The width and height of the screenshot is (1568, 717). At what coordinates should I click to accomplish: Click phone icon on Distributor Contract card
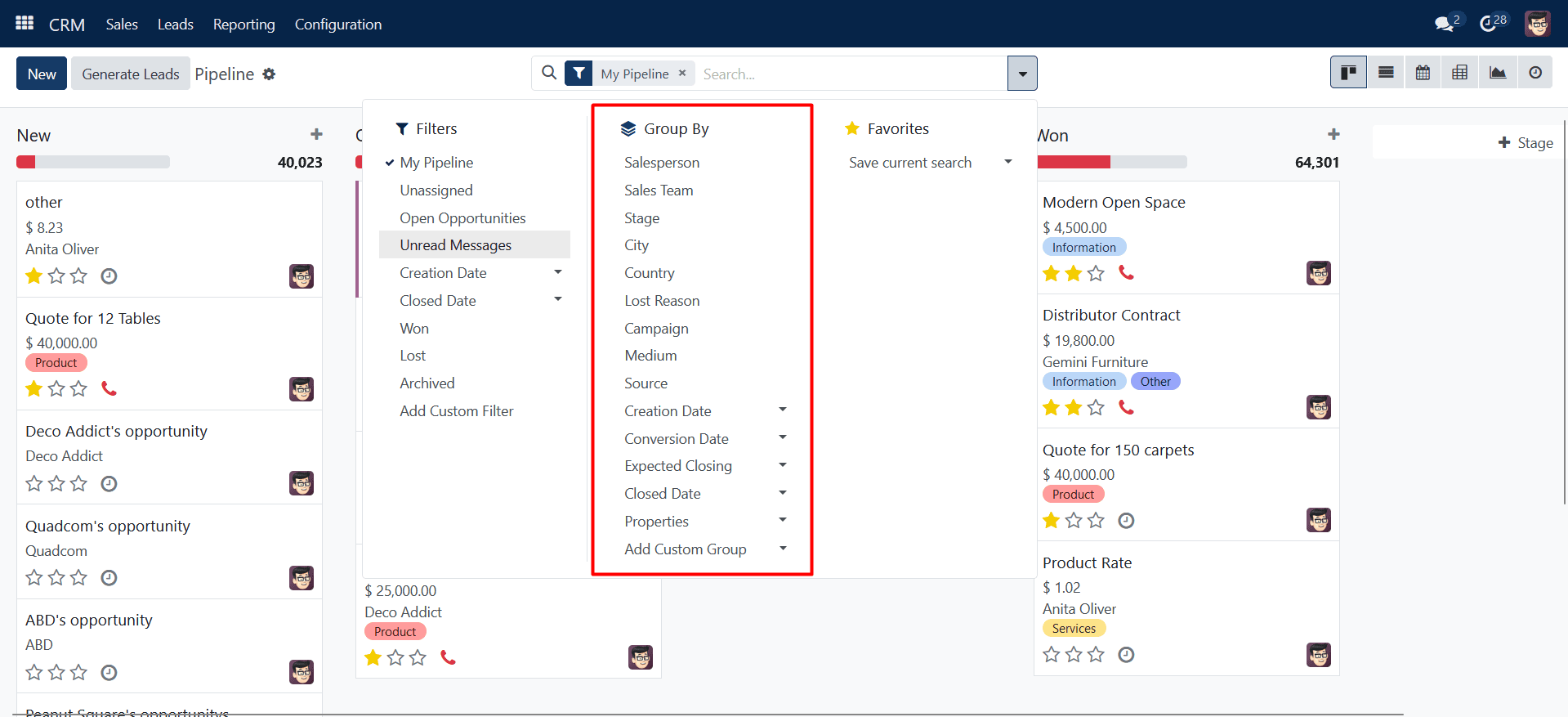pyautogui.click(x=1126, y=407)
